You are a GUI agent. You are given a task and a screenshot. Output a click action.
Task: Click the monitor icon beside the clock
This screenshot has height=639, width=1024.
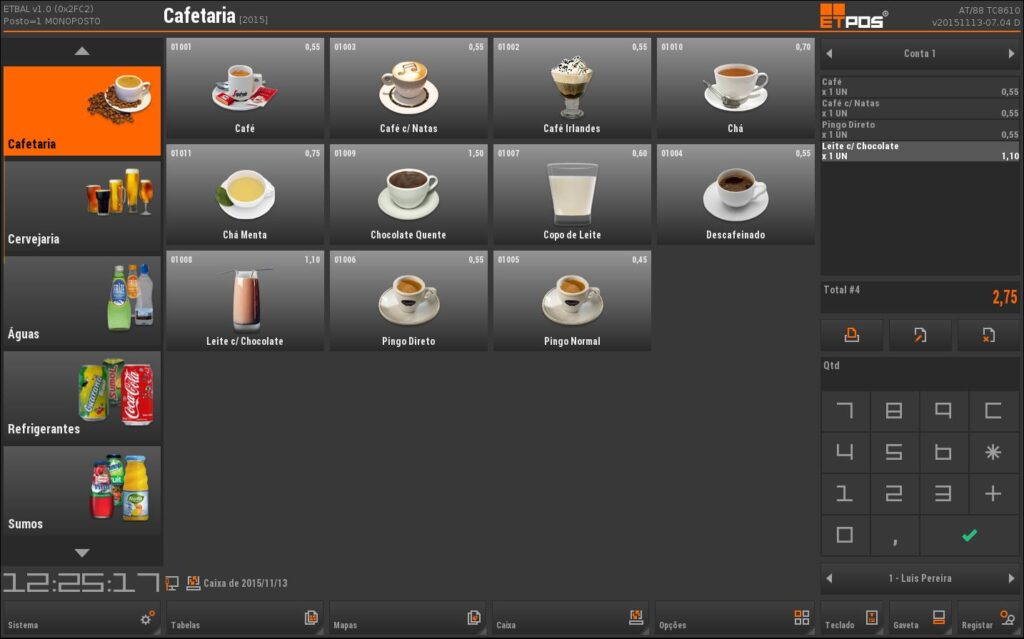(172, 583)
